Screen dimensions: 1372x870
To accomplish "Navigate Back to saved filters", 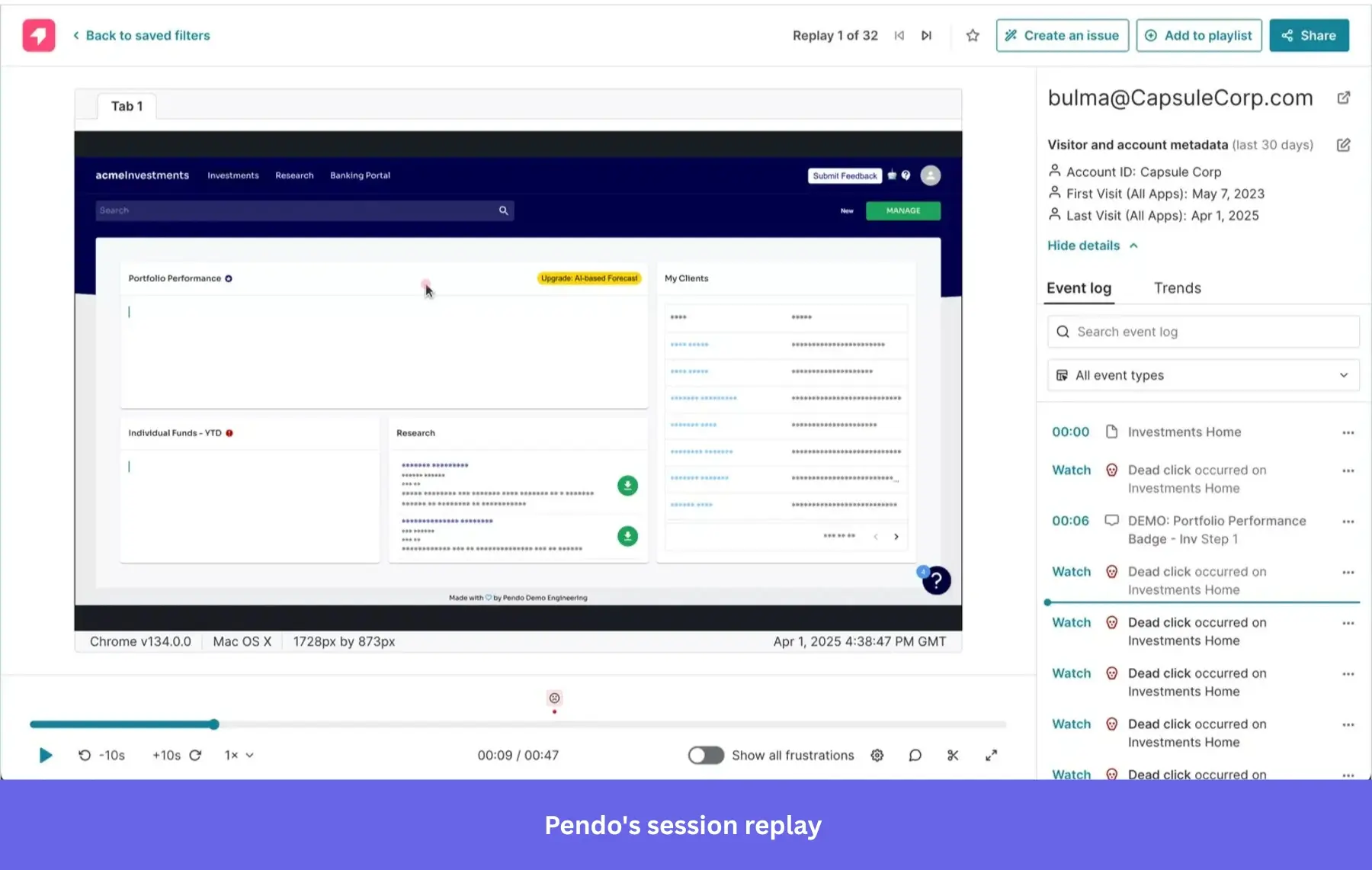I will 142,35.
